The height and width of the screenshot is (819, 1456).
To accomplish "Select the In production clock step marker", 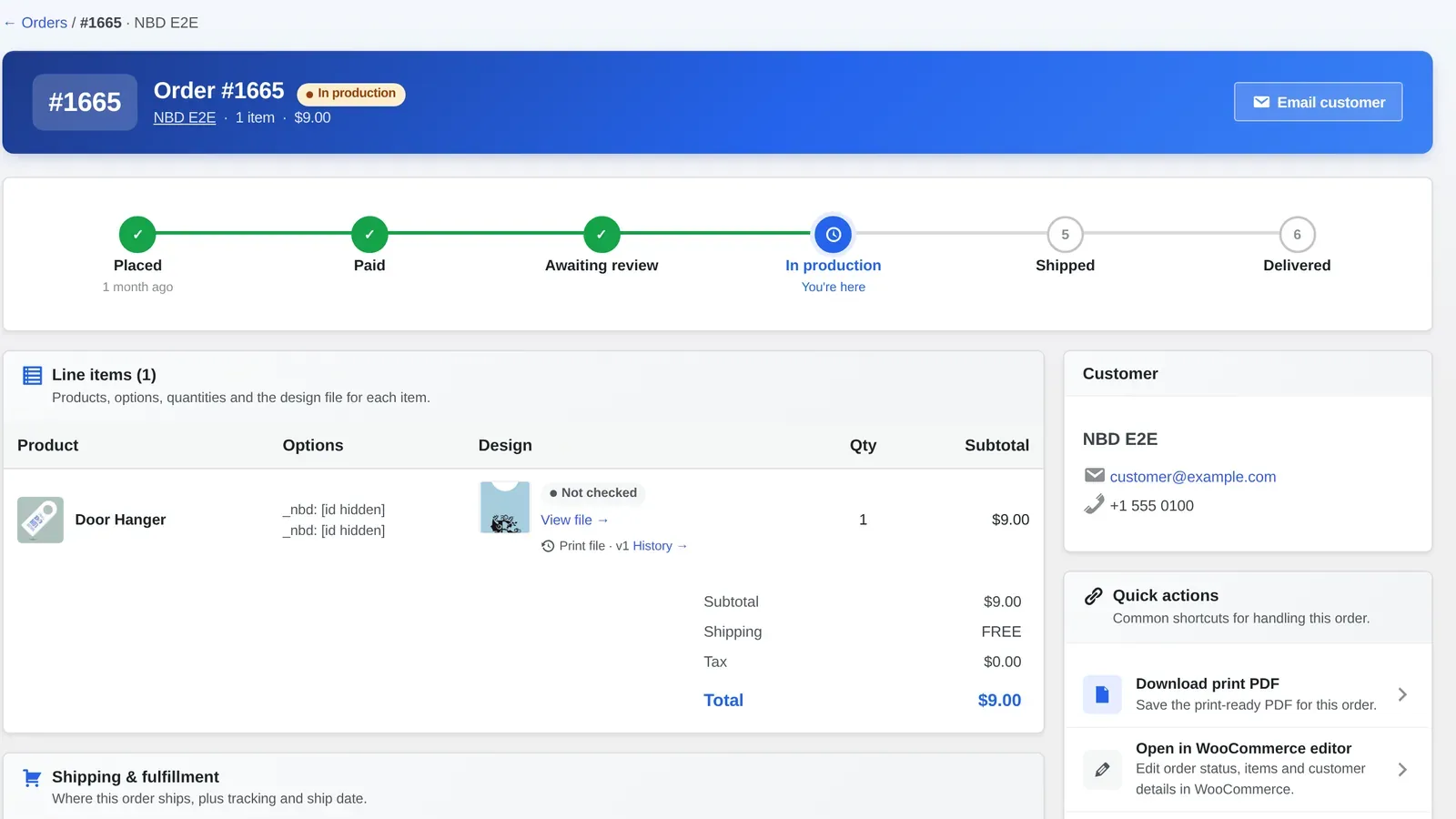I will (x=834, y=235).
